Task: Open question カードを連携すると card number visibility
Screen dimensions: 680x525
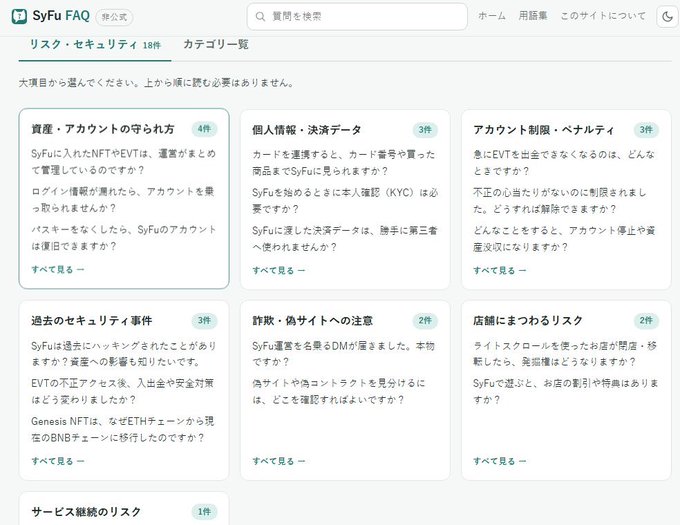Action: [344, 163]
